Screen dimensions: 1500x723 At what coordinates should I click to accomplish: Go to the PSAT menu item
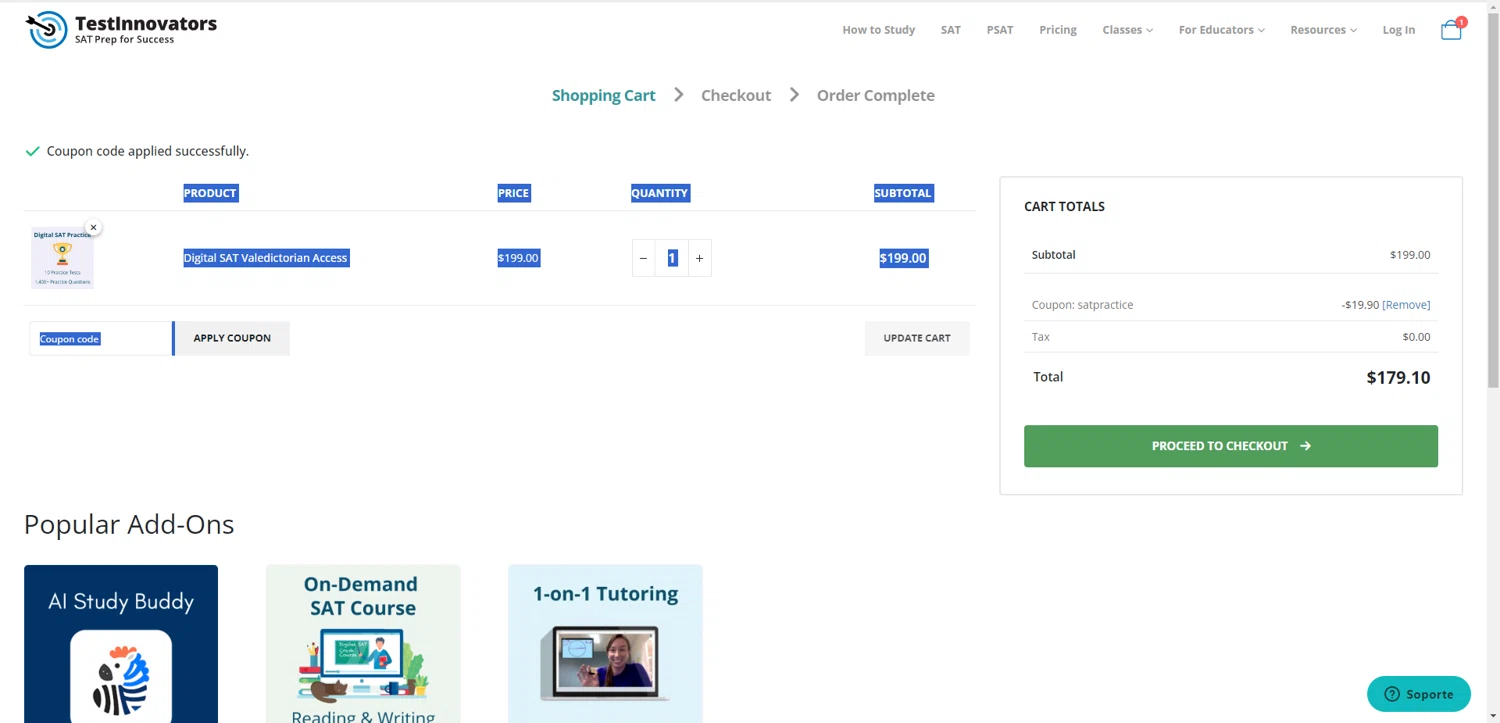[1000, 30]
